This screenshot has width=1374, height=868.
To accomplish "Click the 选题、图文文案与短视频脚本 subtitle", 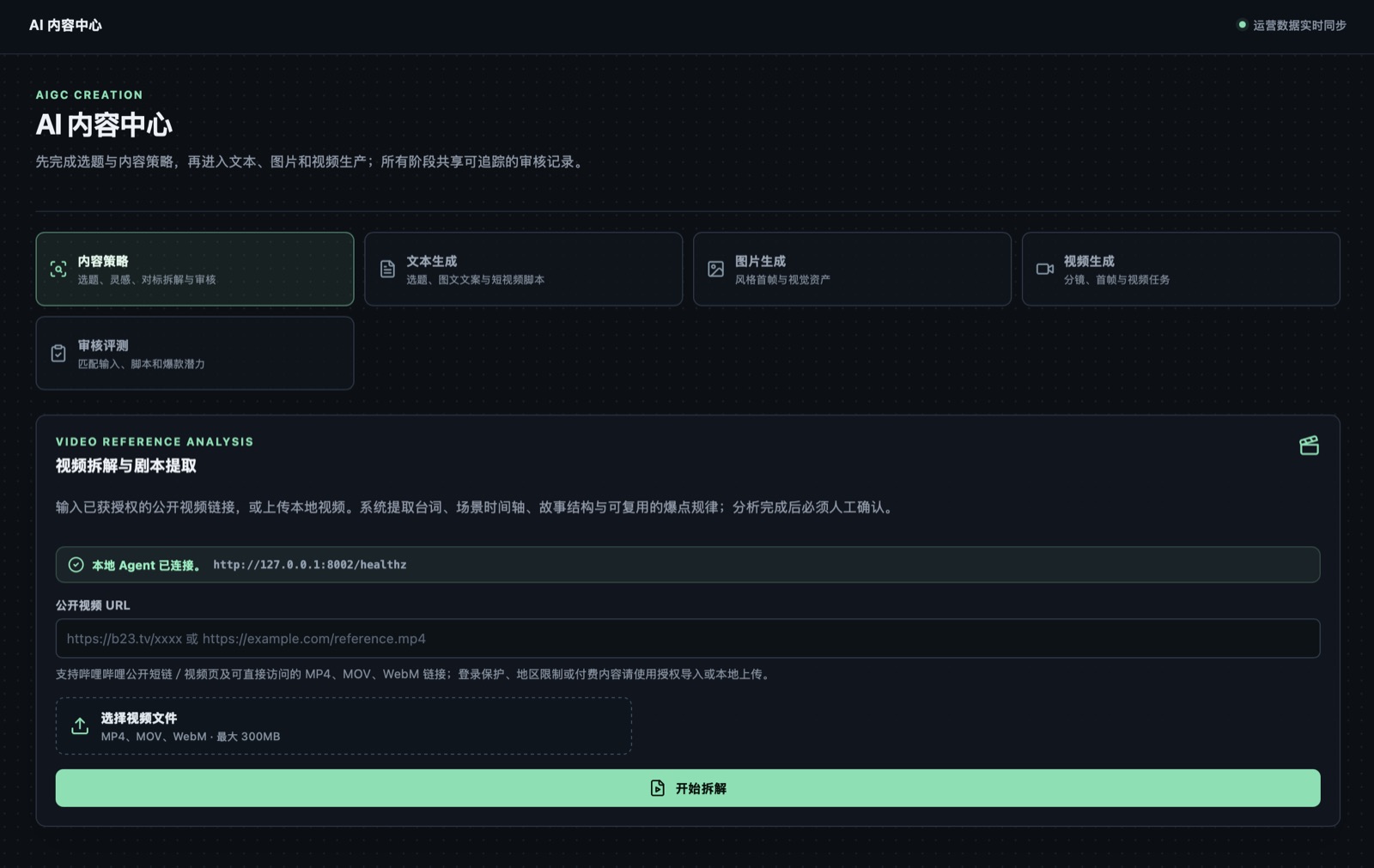I will click(x=476, y=280).
